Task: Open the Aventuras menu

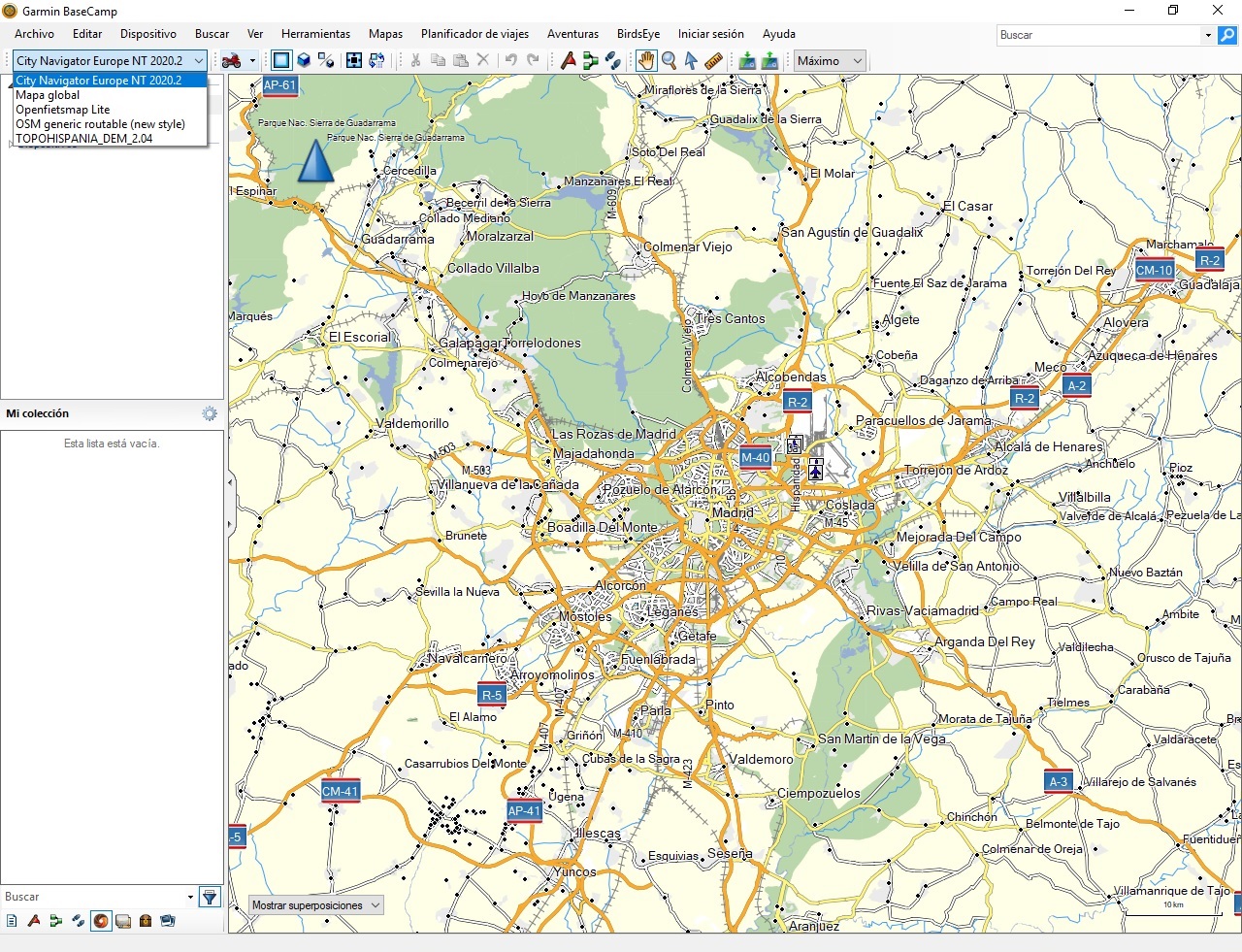Action: (572, 34)
